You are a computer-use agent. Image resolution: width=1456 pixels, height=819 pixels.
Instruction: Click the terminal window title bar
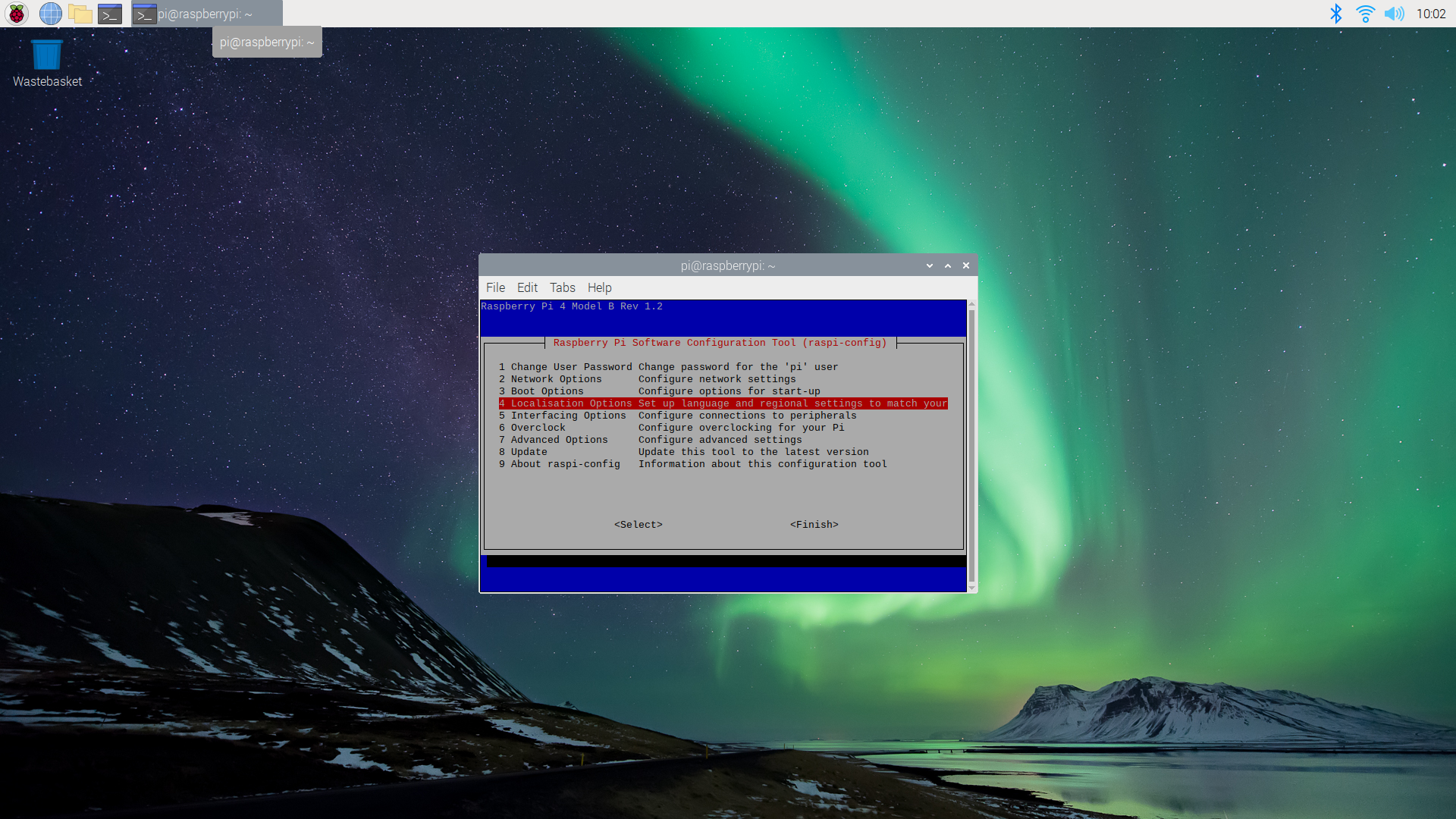pyautogui.click(x=728, y=265)
